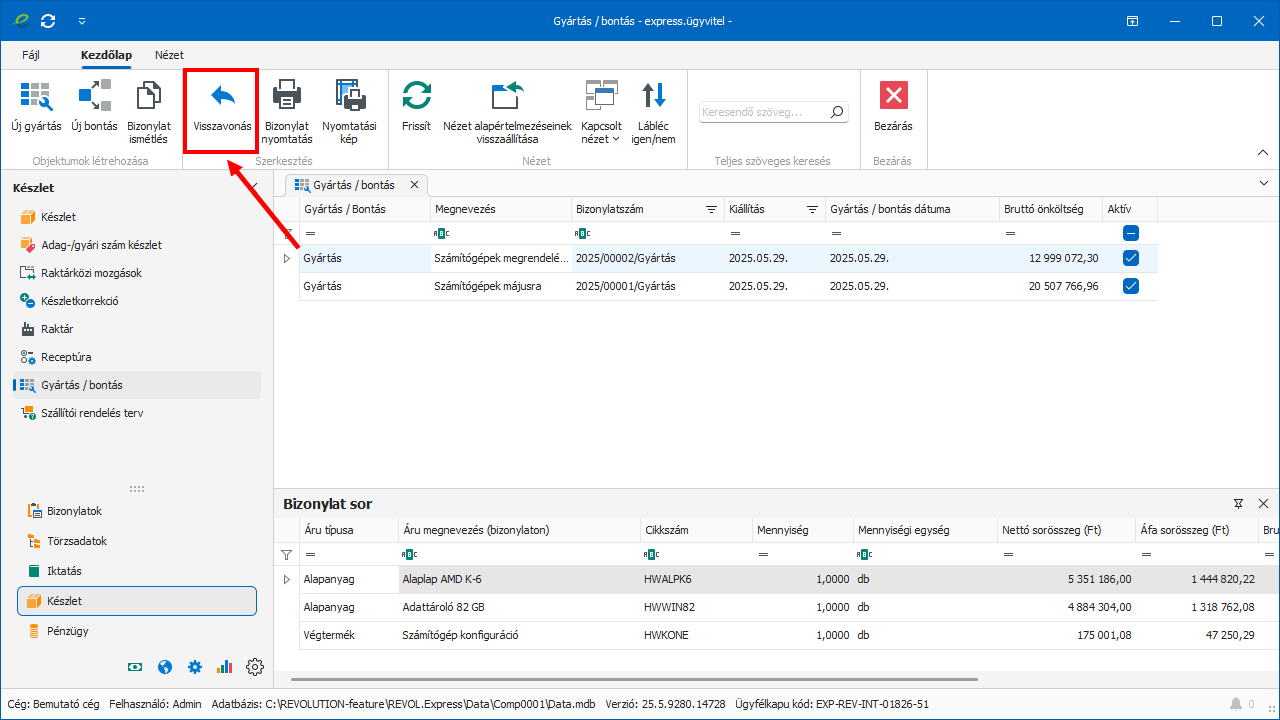1280x720 pixels.
Task: Open settings gear in sidebar bottom
Action: pos(255,667)
